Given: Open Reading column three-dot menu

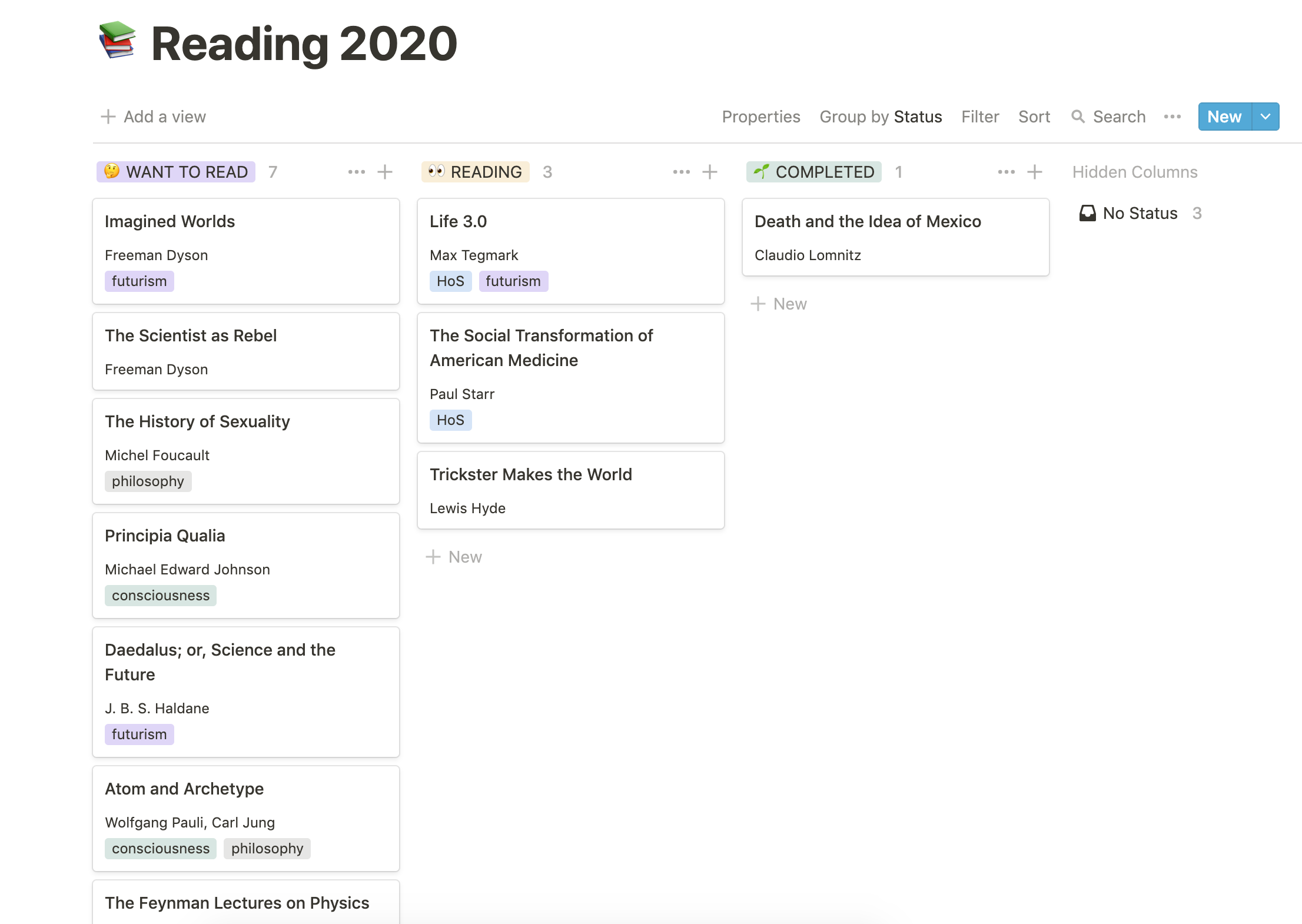Looking at the screenshot, I should [681, 172].
